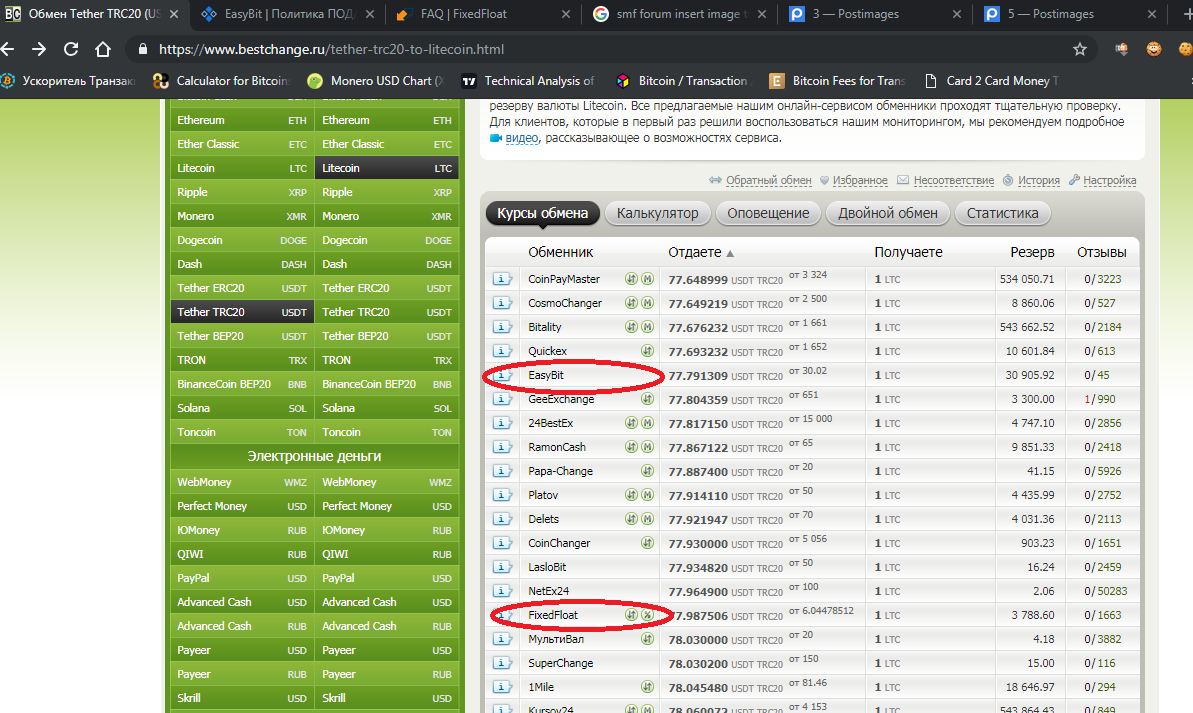
Task: Click the Несоответствие link
Action: [953, 180]
